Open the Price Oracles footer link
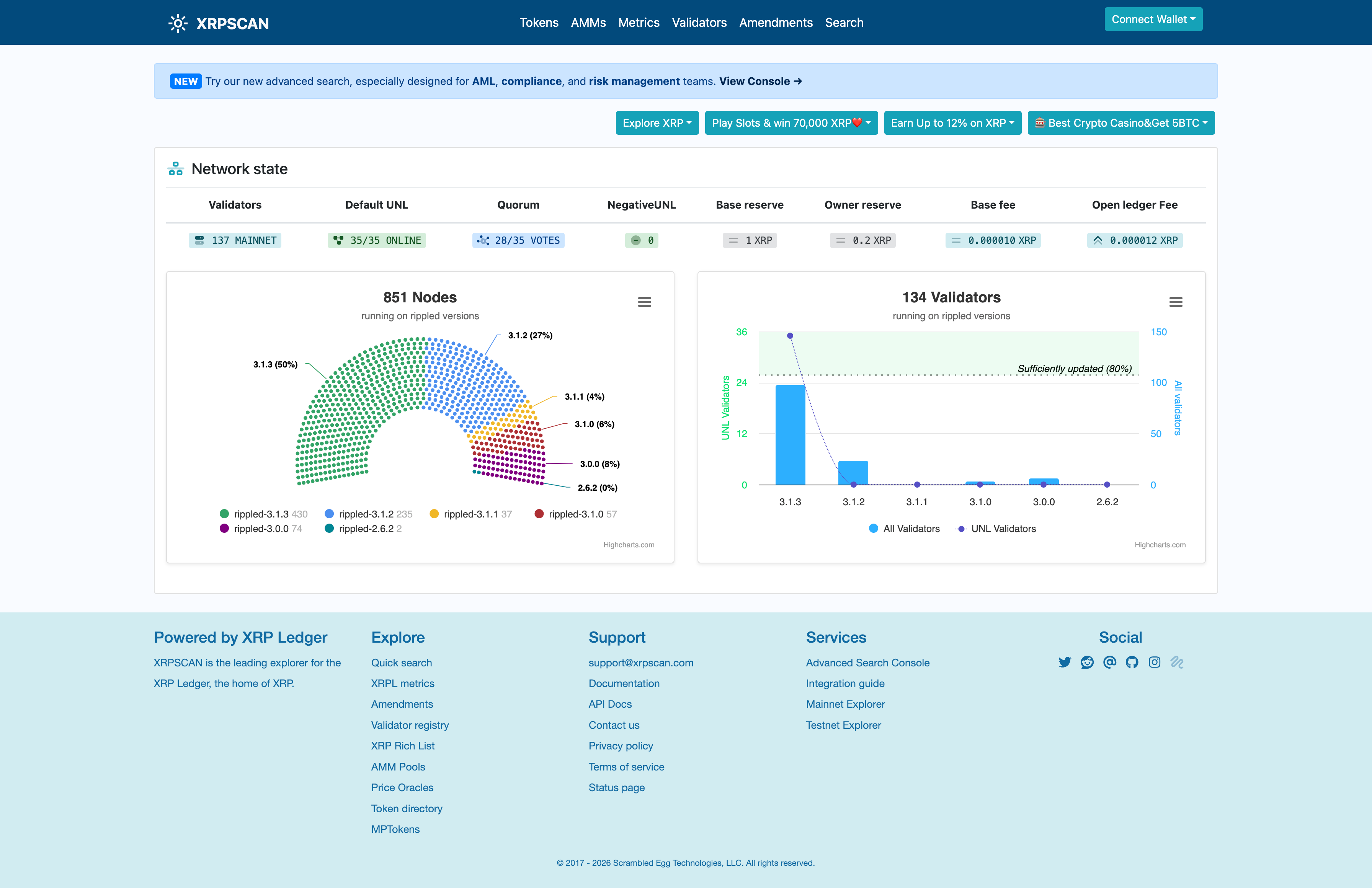The height and width of the screenshot is (888, 1372). coord(402,787)
